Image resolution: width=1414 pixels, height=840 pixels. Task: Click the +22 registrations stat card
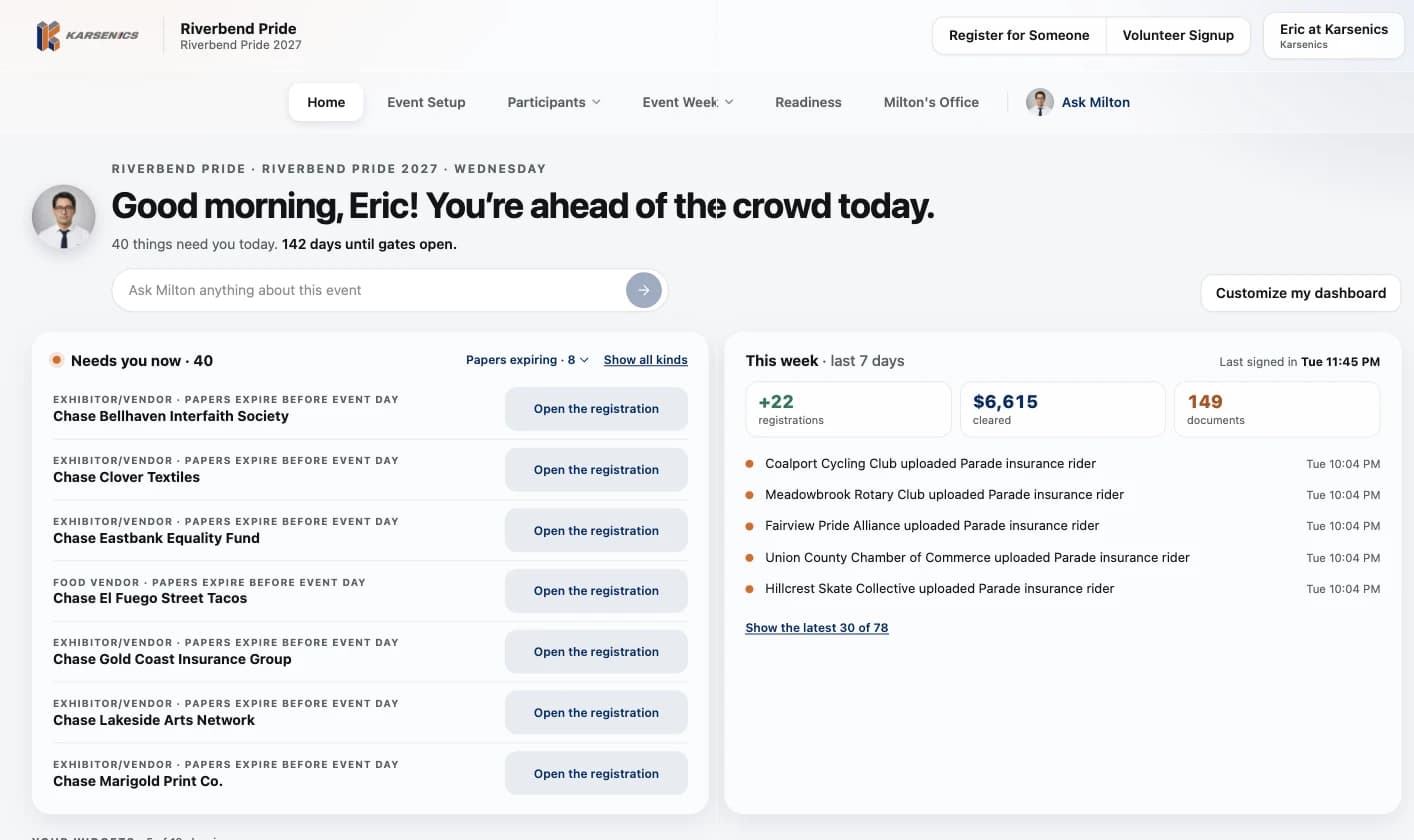(849, 409)
